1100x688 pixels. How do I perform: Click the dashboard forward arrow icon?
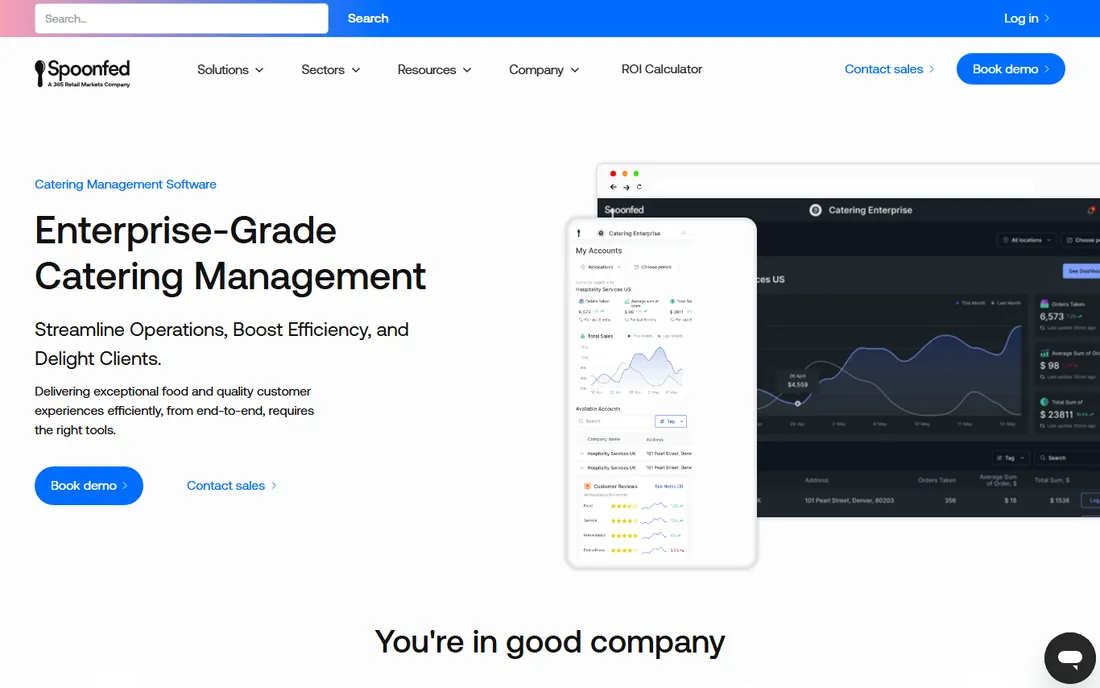[x=626, y=187]
